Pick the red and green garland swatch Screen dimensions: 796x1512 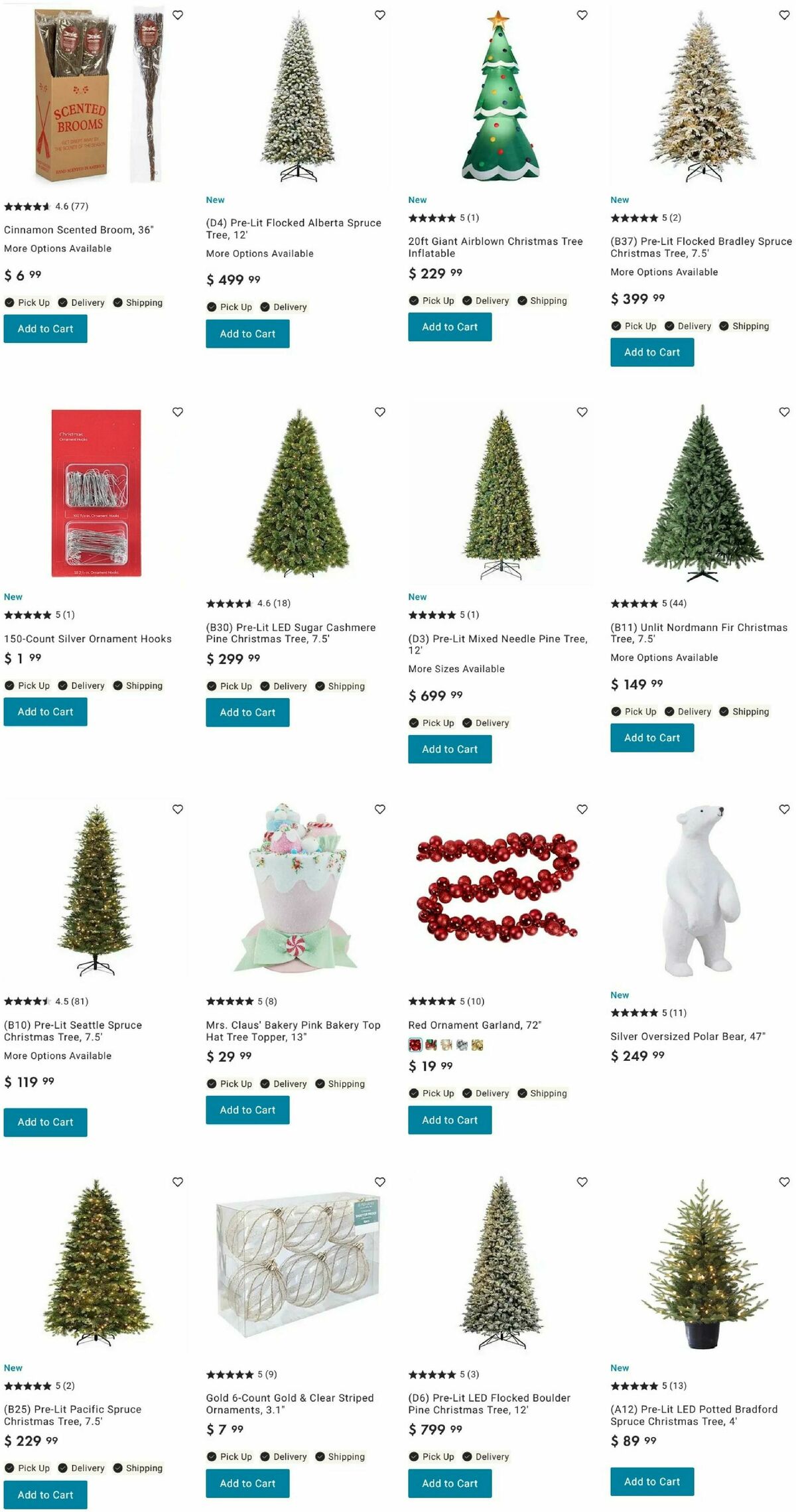click(x=431, y=1045)
